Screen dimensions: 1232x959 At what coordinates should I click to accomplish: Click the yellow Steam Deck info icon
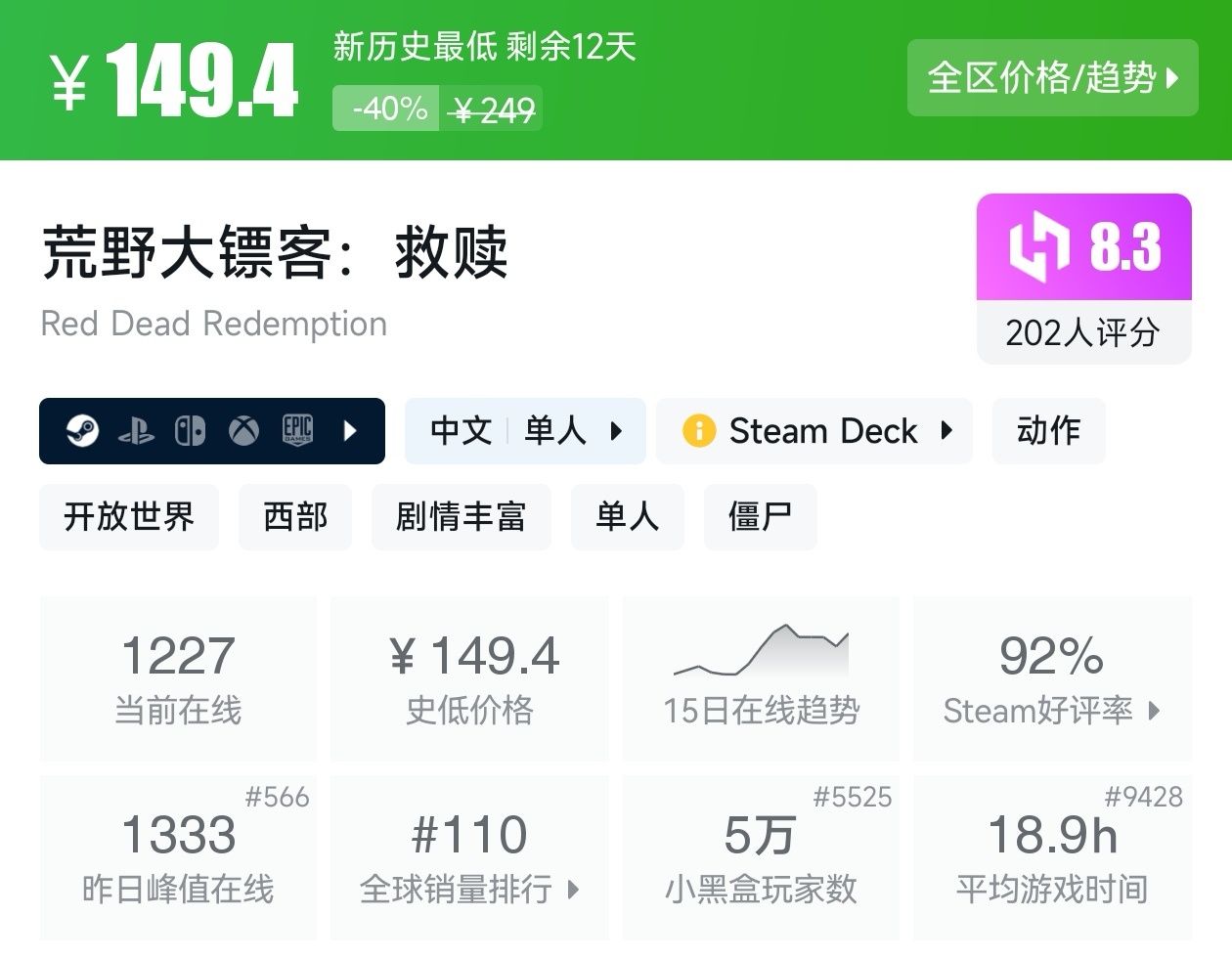699,430
